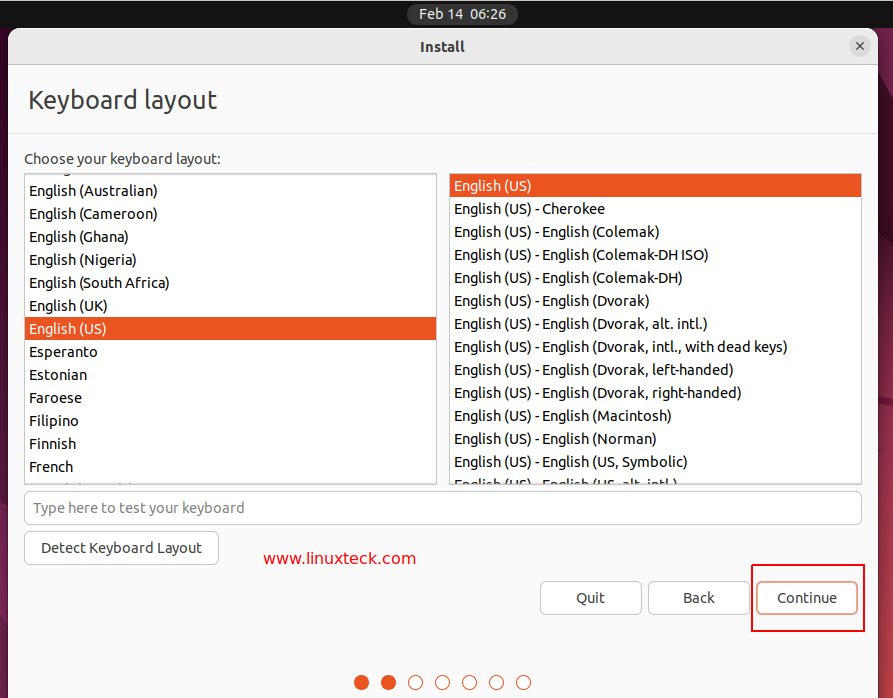The image size is (893, 698).
Task: Select English (US) - English (Norman) variant
Action: (554, 438)
